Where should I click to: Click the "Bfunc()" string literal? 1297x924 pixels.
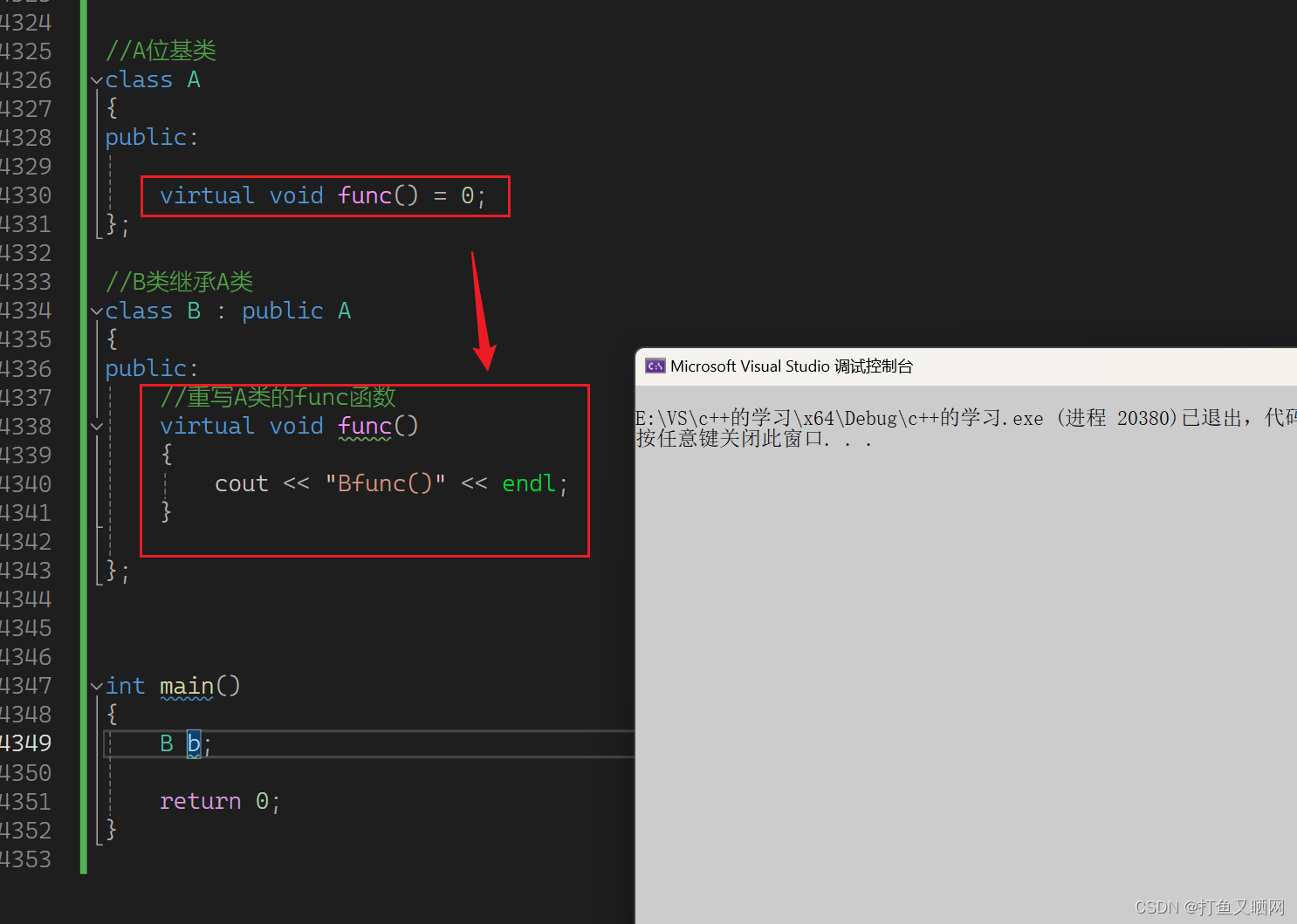[x=385, y=483]
